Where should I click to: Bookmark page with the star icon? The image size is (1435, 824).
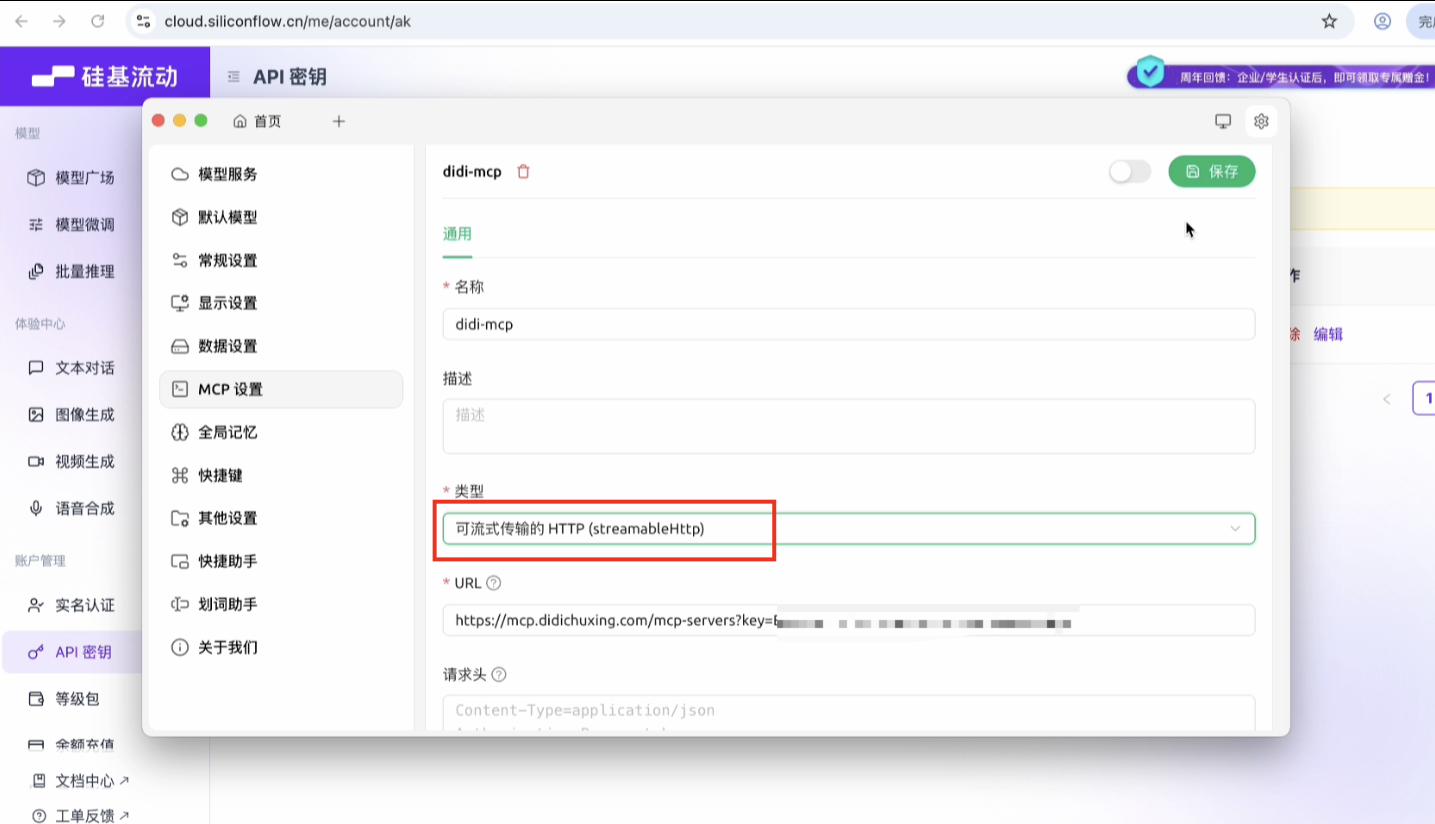[1329, 21]
